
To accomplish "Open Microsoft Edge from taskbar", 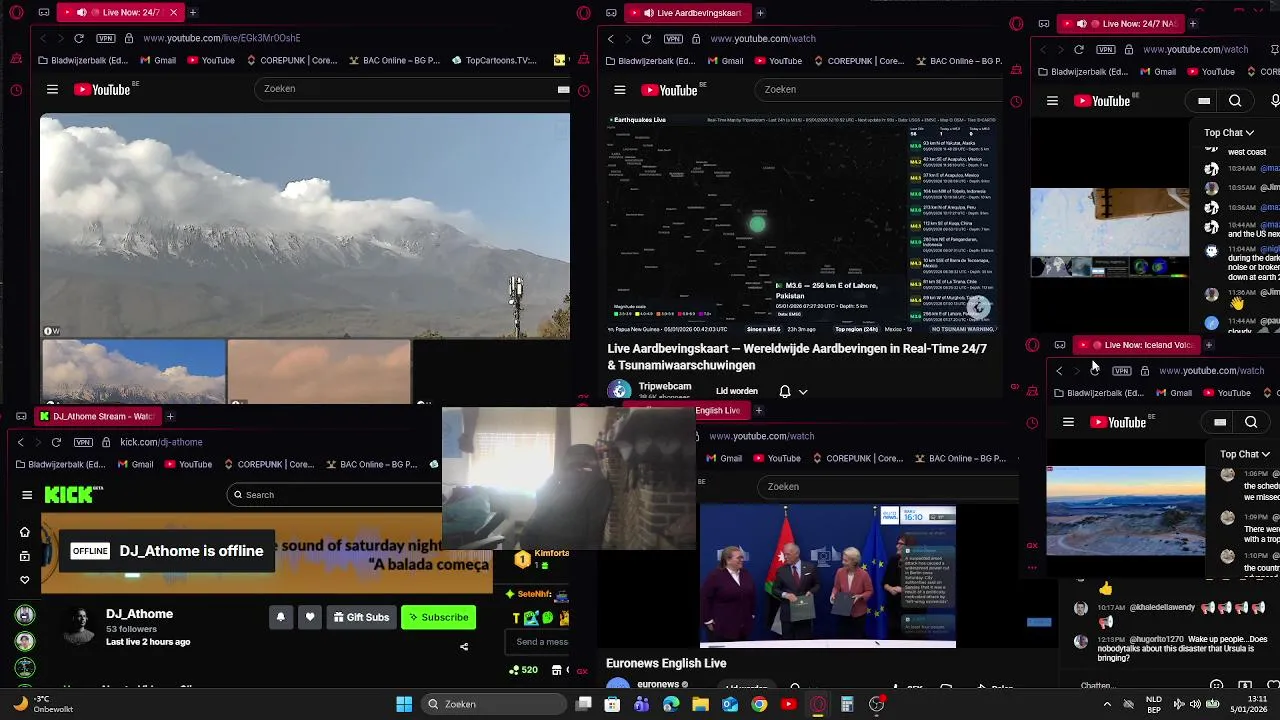I will coord(671,704).
